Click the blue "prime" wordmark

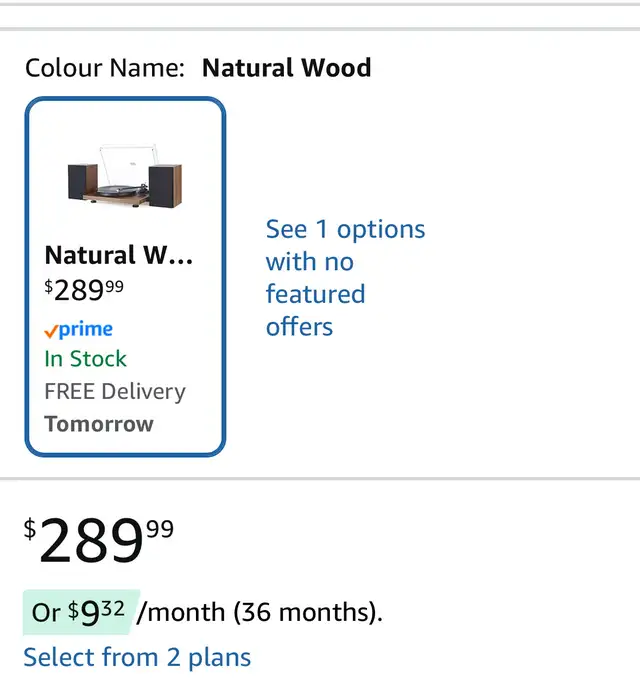(86, 329)
